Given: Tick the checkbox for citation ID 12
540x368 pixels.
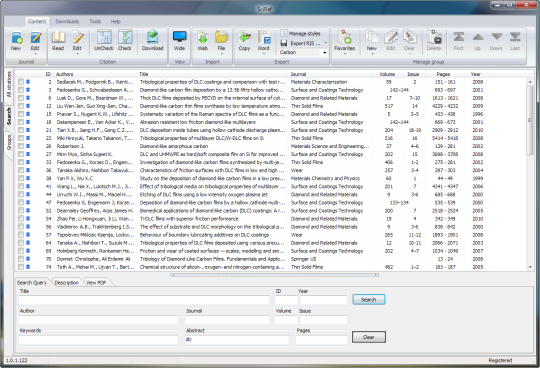Looking at the screenshot, I should tap(21, 106).
